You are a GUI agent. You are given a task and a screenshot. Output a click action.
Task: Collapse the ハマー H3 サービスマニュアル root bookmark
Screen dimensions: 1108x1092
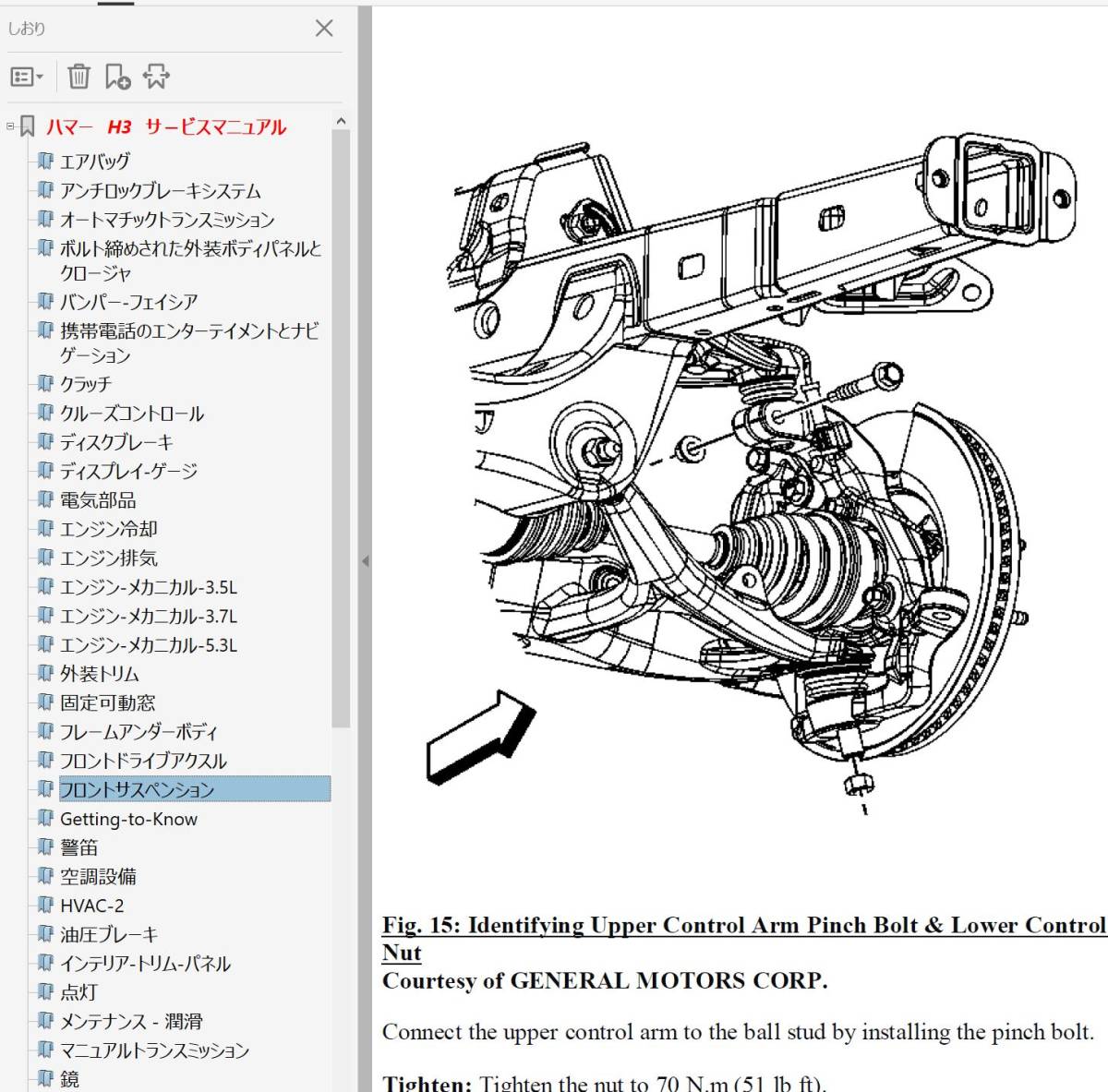(10, 126)
